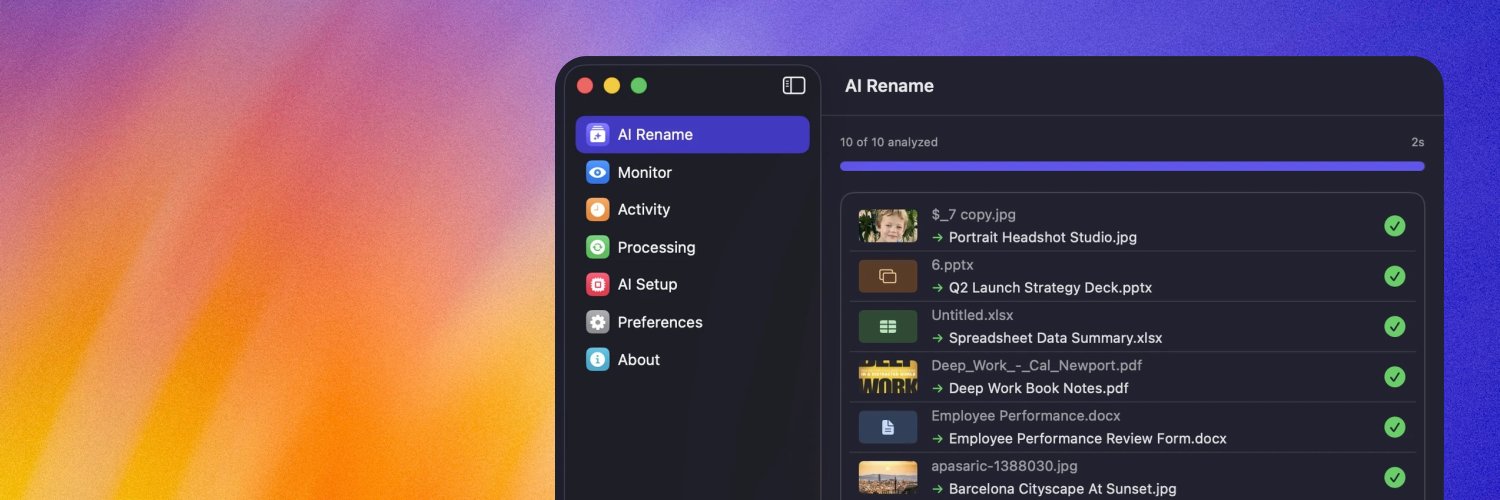1500x500 pixels.
Task: Click the new name "Portrait Headshot Studio.jpg"
Action: [x=1043, y=238]
